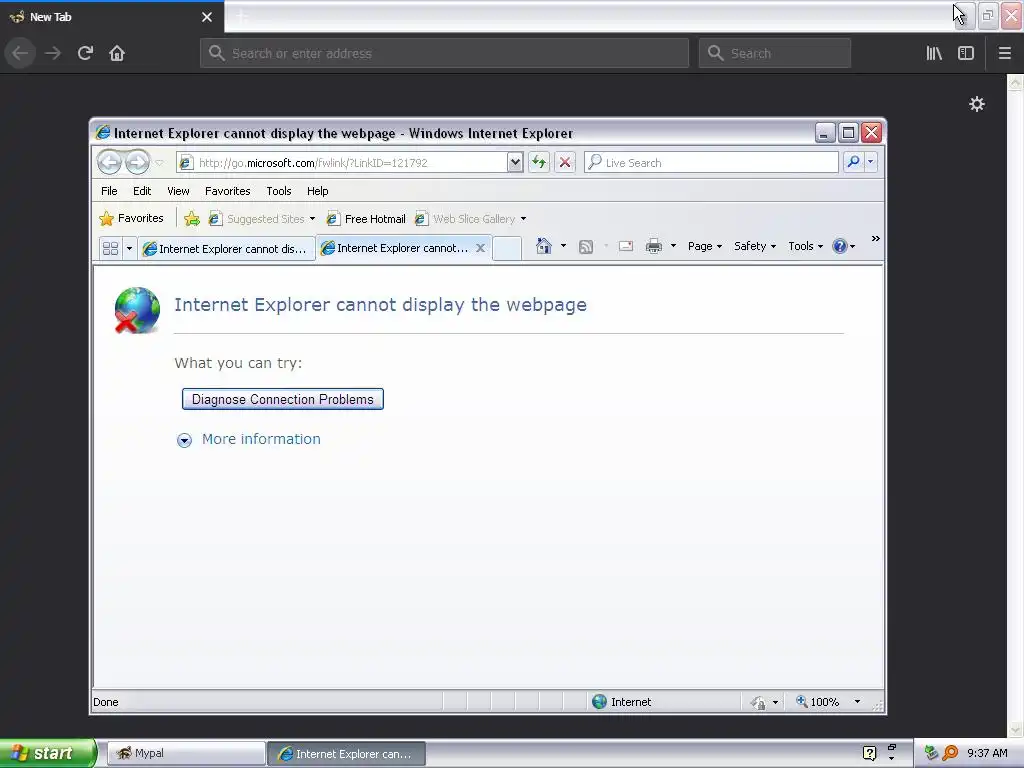Image resolution: width=1024 pixels, height=768 pixels.
Task: Click protected mode icon in status bar
Action: 758,703
